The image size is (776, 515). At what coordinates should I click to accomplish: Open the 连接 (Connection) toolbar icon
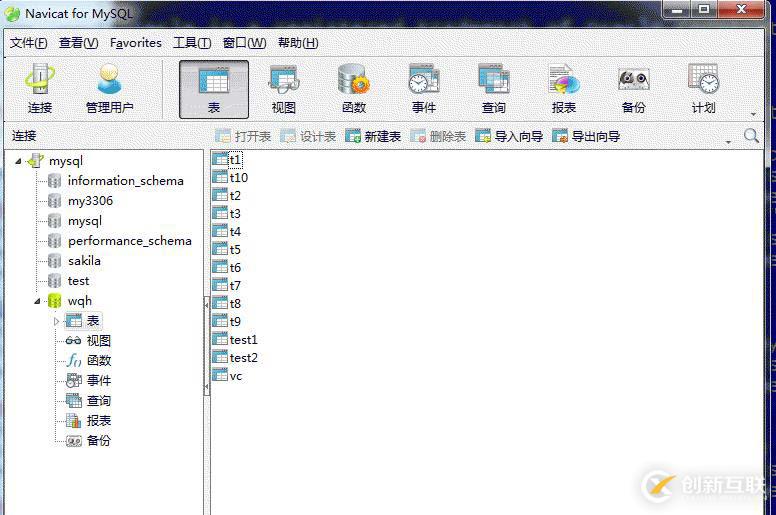pyautogui.click(x=40, y=89)
